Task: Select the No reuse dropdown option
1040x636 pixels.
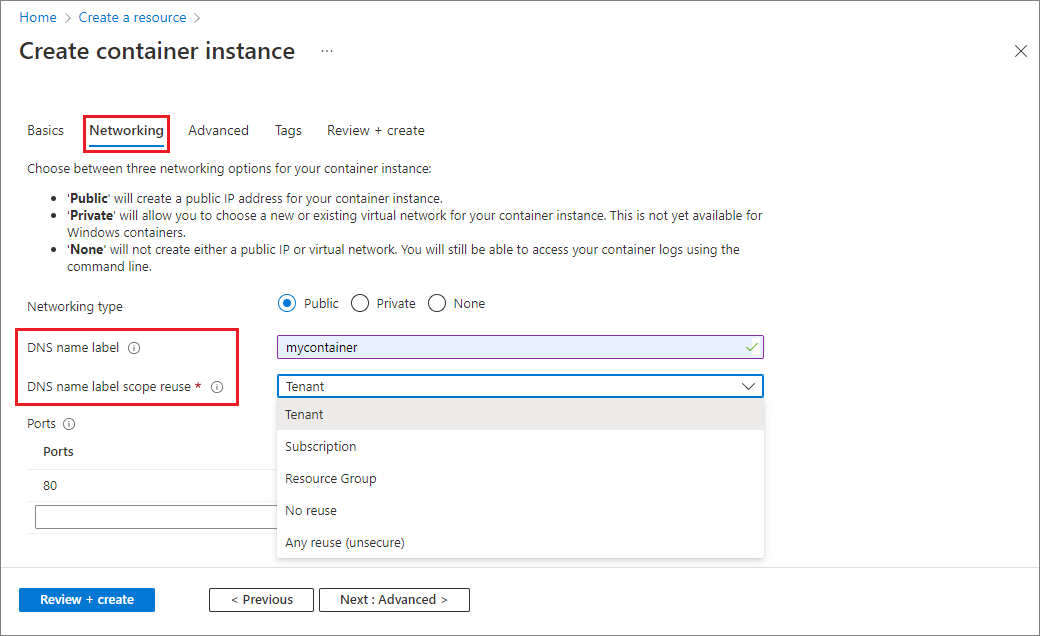Action: [x=310, y=510]
